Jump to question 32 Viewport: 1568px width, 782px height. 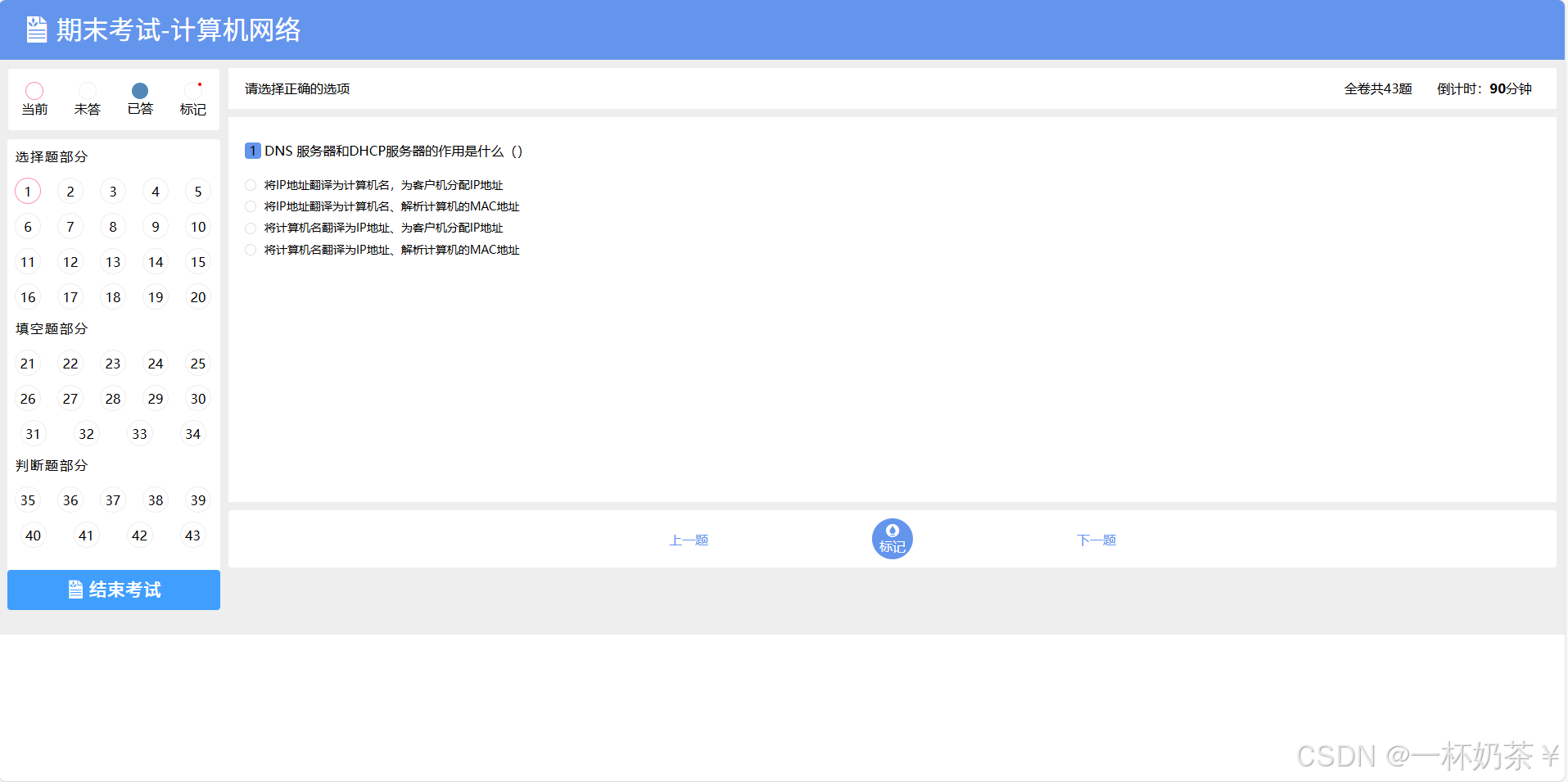[x=86, y=434]
